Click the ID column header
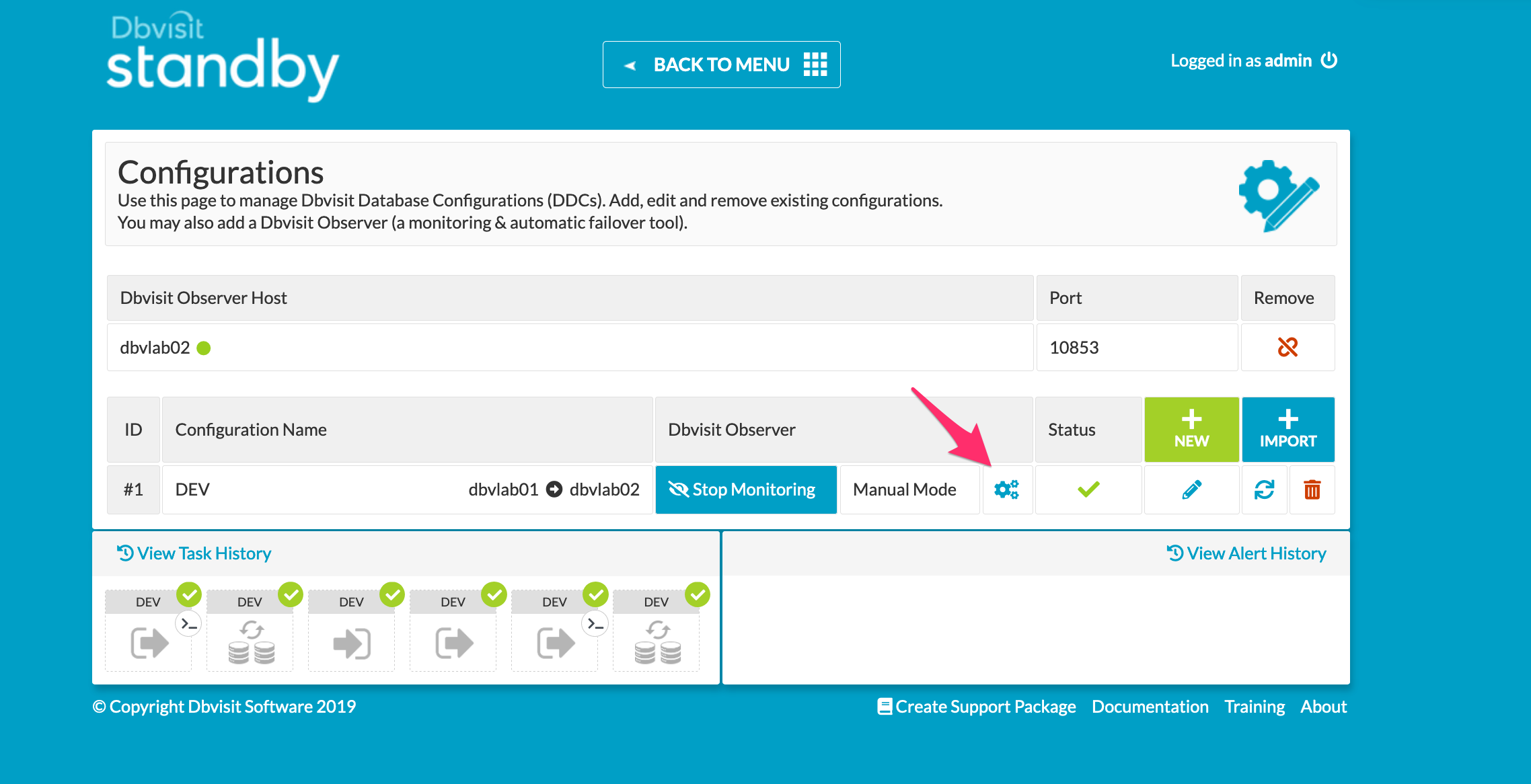 pyautogui.click(x=133, y=429)
